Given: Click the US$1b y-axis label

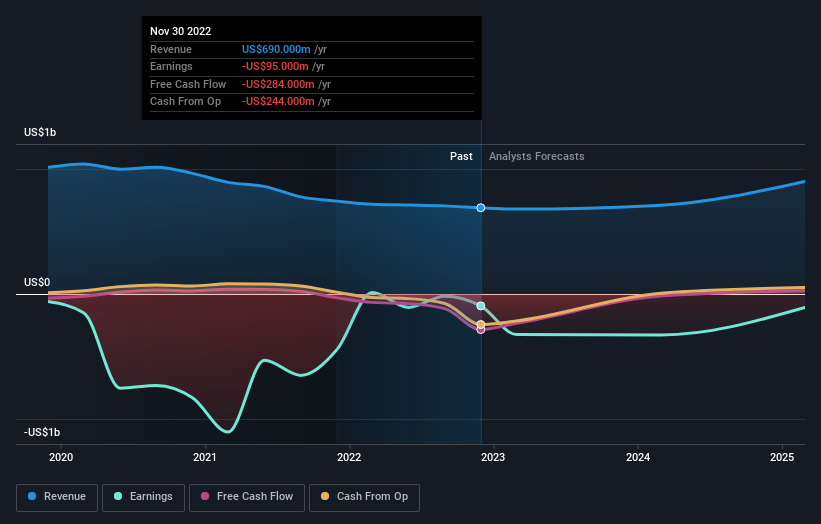Looking at the screenshot, I should coord(40,132).
